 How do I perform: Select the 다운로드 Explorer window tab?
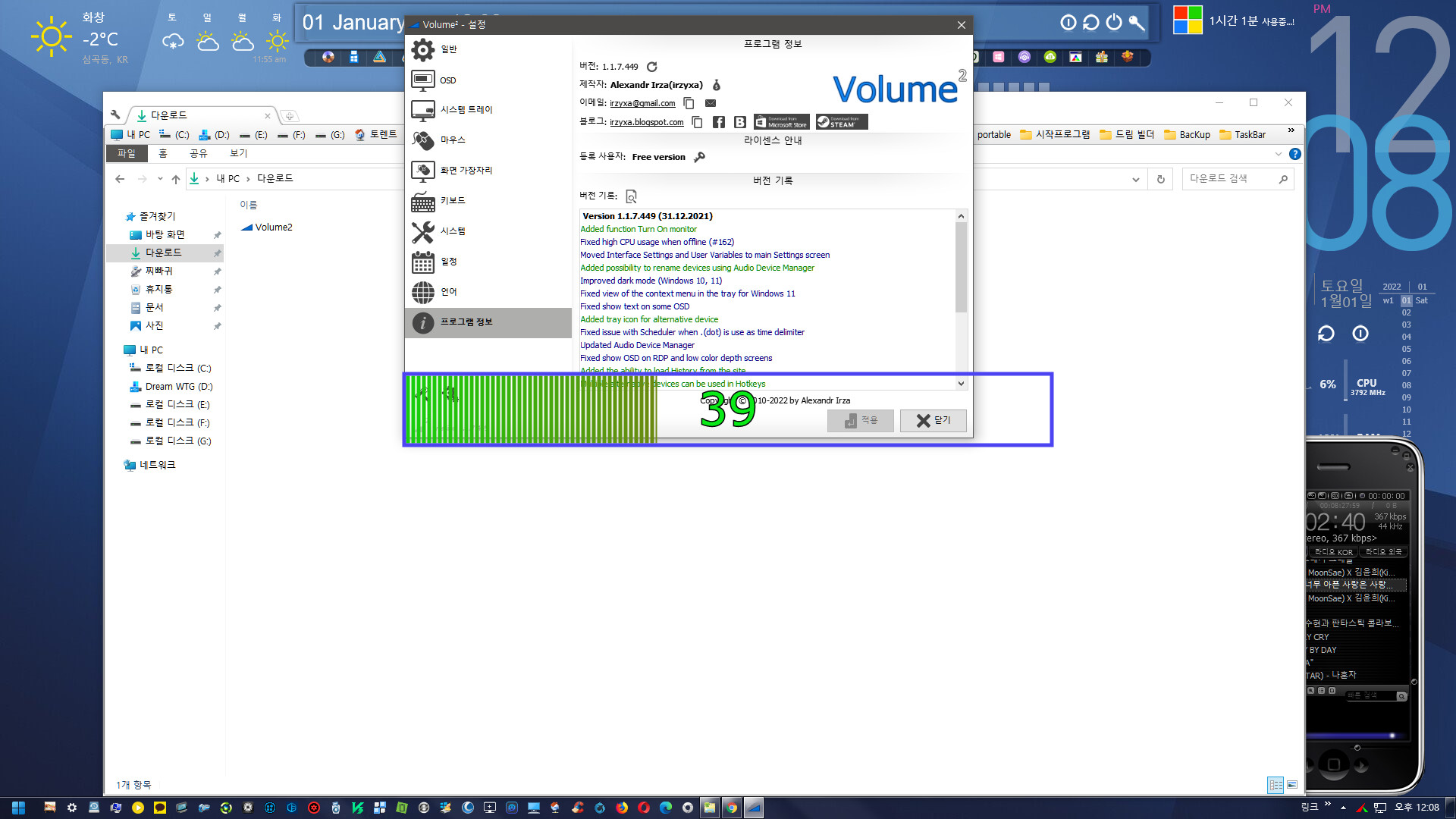203,115
